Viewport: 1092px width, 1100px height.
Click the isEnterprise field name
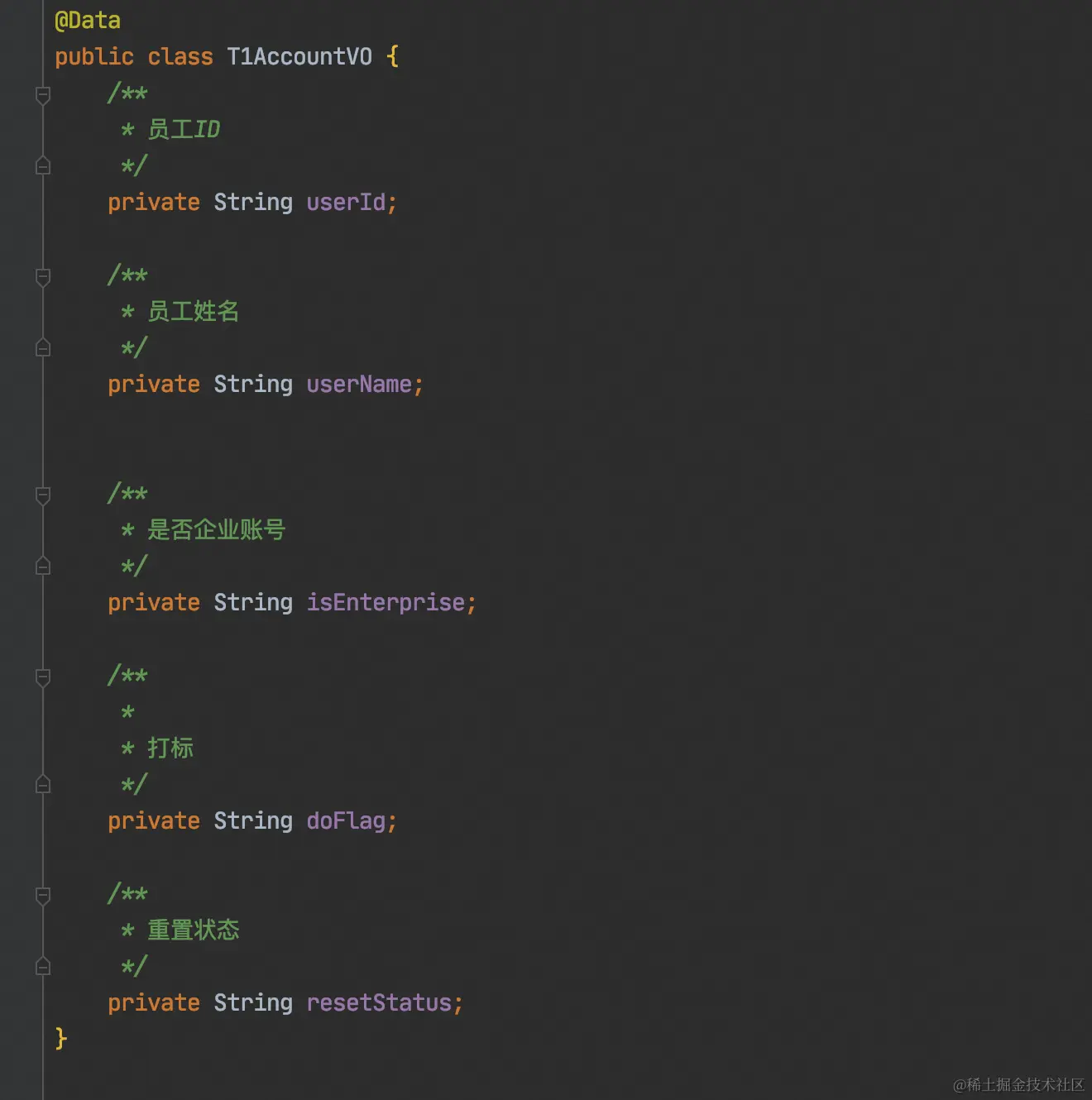tap(386, 603)
